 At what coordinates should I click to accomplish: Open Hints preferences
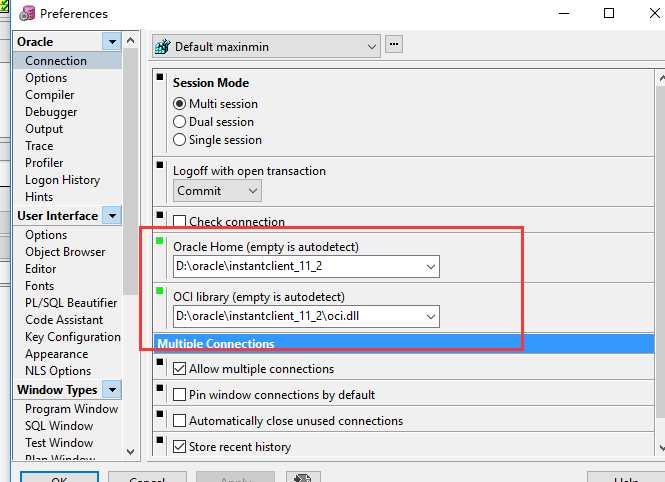coord(39,197)
